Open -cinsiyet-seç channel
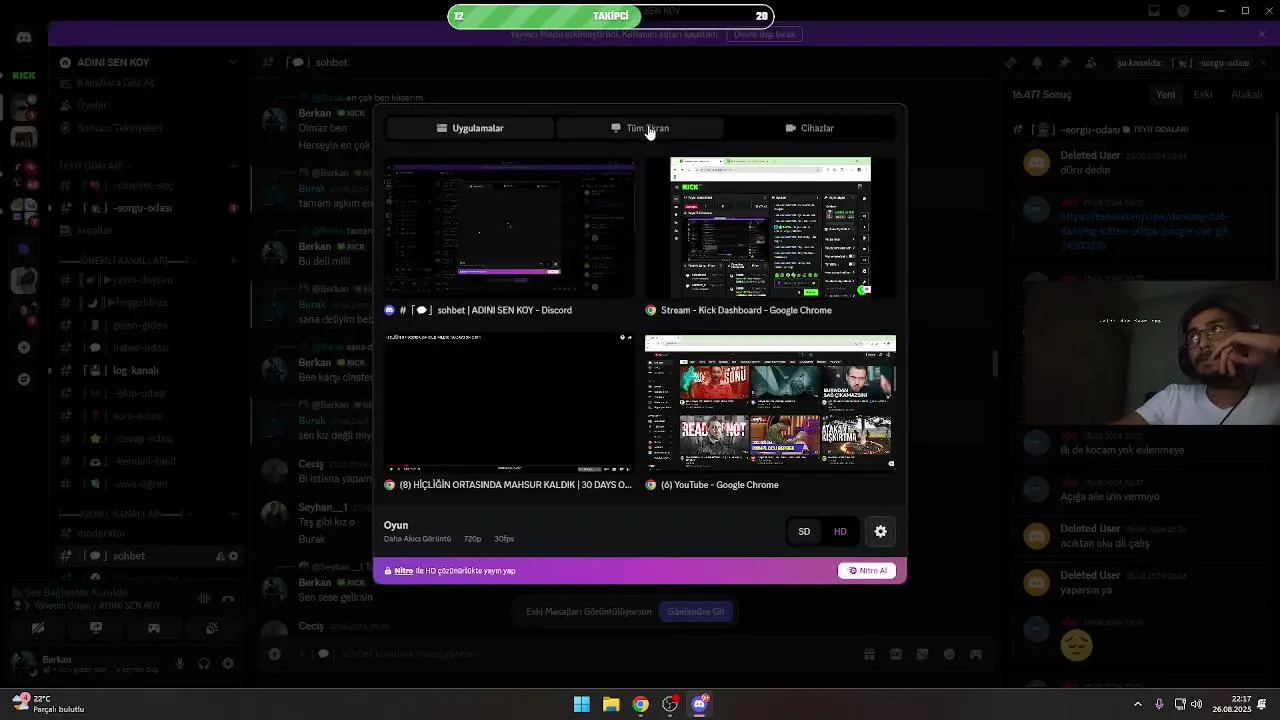Viewport: 1280px width, 720px height. pos(150,186)
